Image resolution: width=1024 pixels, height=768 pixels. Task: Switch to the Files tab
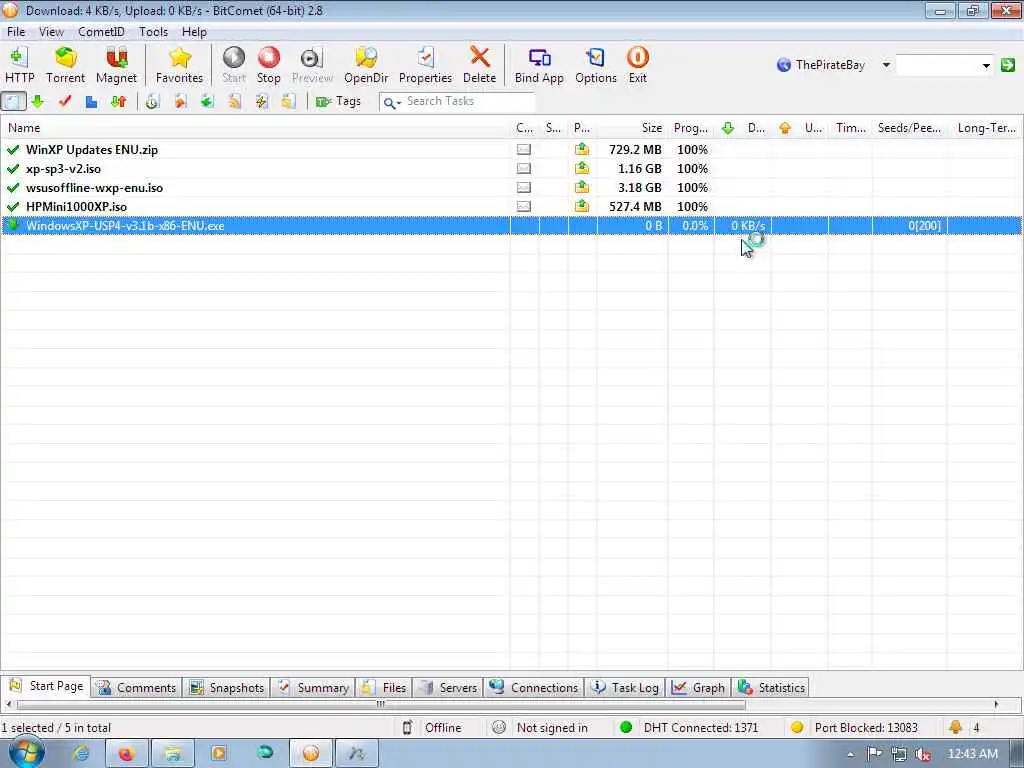[x=384, y=687]
